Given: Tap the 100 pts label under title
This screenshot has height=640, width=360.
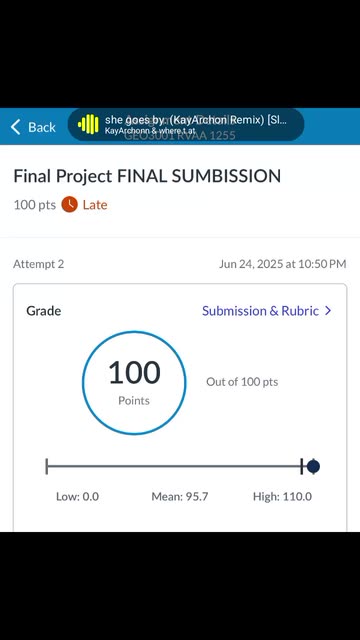Looking at the screenshot, I should (35, 205).
